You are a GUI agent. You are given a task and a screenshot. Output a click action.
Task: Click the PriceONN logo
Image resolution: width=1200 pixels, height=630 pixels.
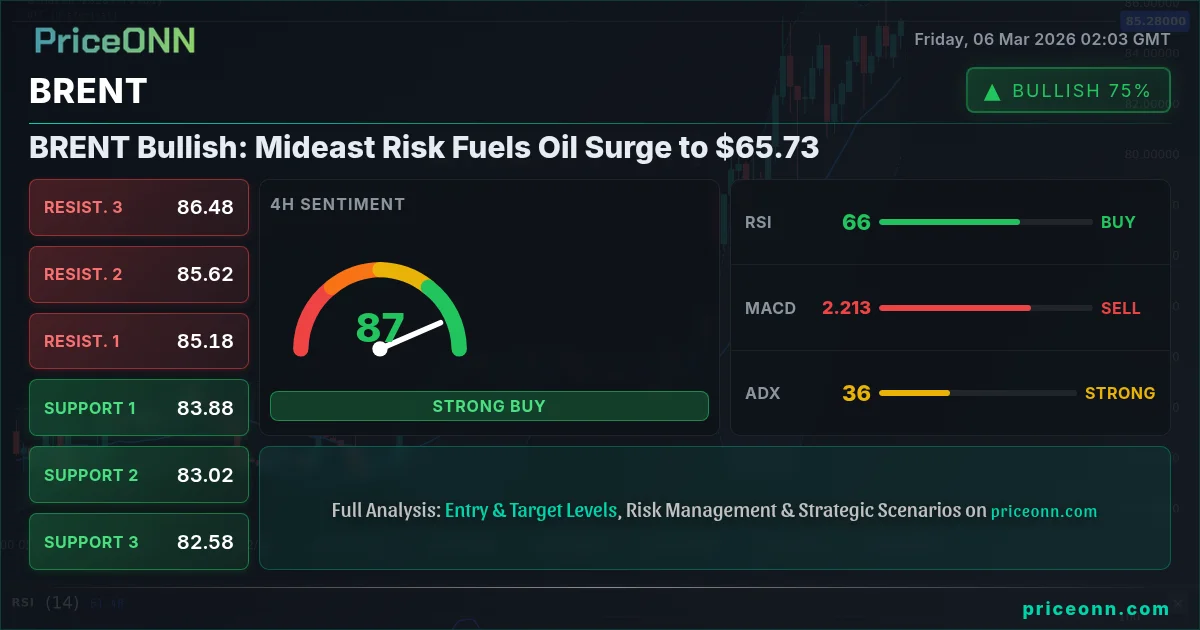115,40
